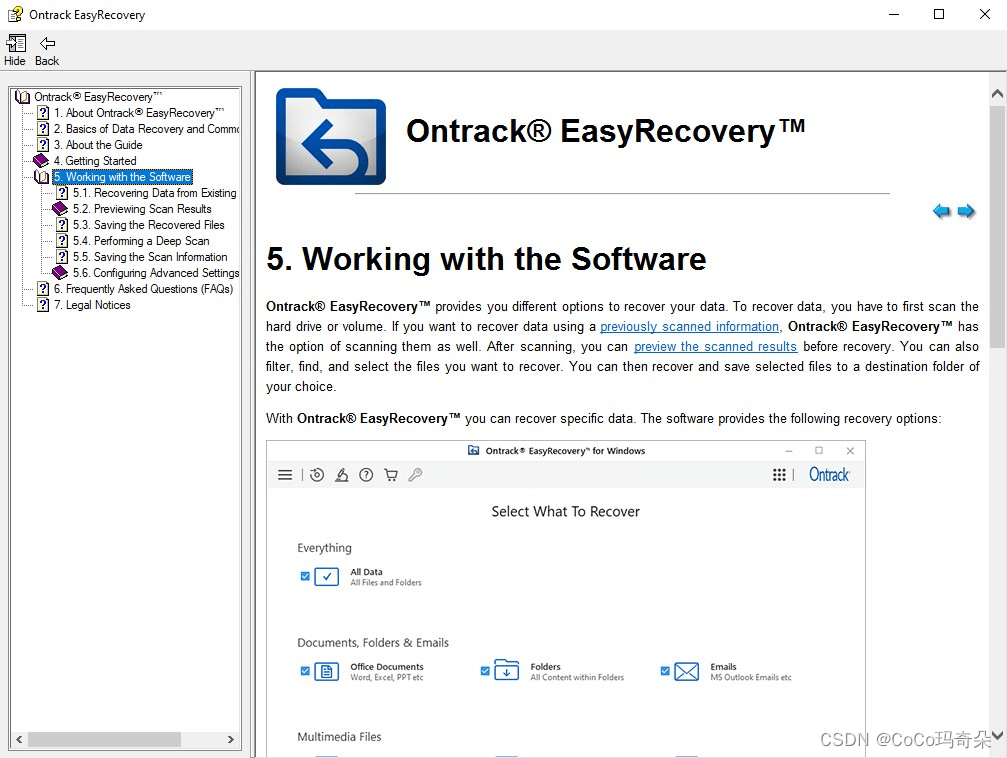
Task: Open the root Ontrack EasyRecovery book node
Action: [x=98, y=97]
